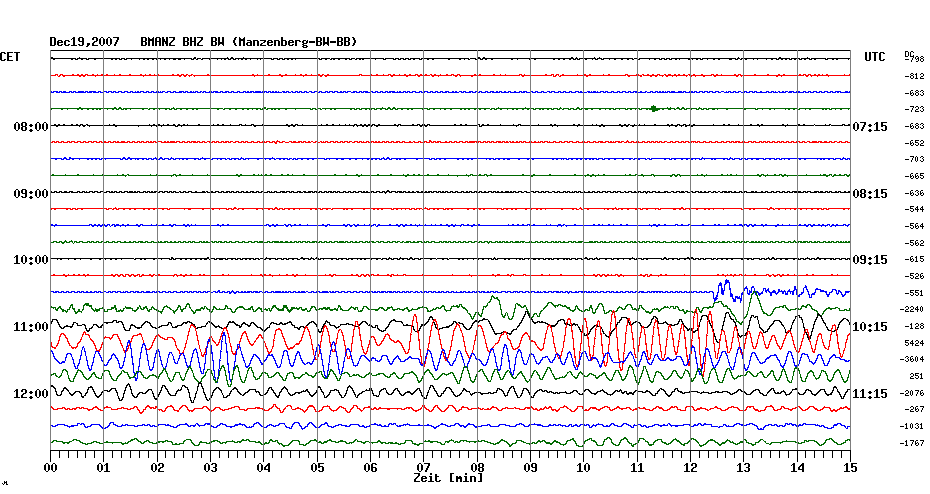The height and width of the screenshot is (494, 930).
Task: Select the 10:00 CET time label
Action: tap(31, 260)
